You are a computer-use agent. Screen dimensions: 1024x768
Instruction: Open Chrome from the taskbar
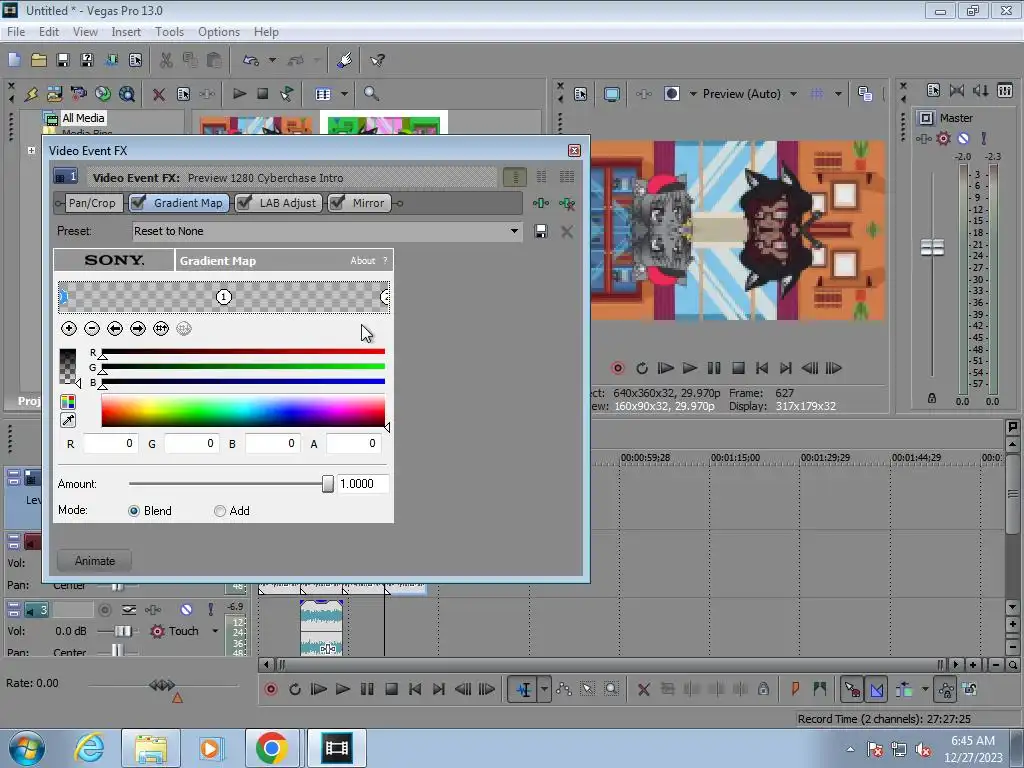click(x=272, y=748)
